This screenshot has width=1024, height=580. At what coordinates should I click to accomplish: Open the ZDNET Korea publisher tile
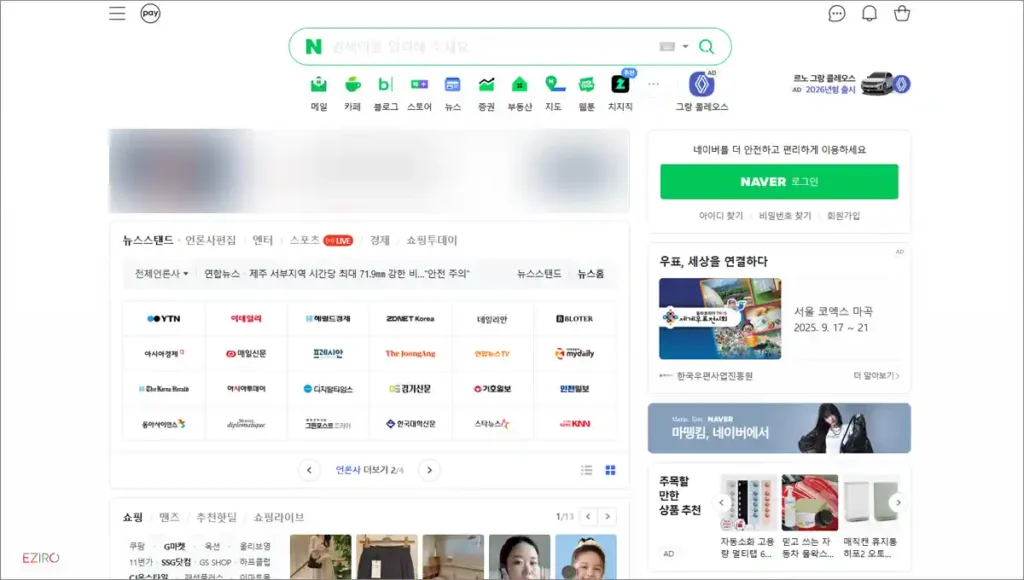click(x=410, y=319)
